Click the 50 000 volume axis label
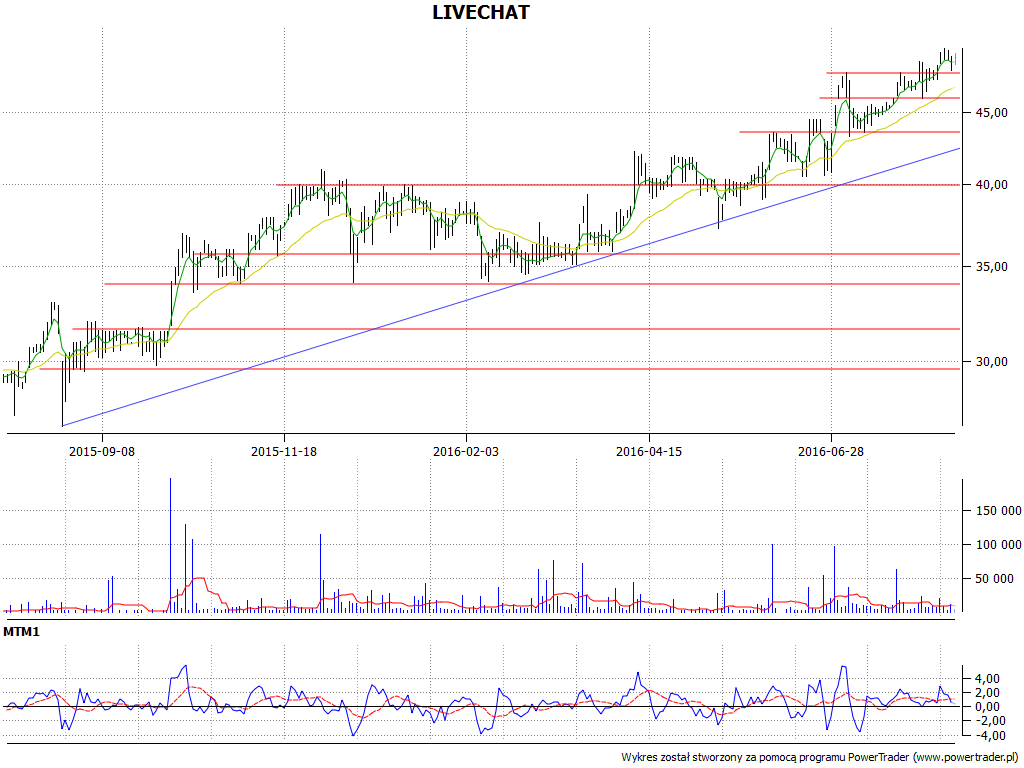Screen dimensions: 1024x768 [995, 579]
